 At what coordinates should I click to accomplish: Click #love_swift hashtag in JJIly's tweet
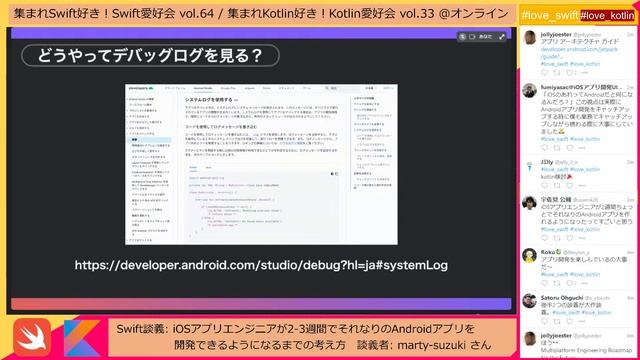tap(554, 169)
